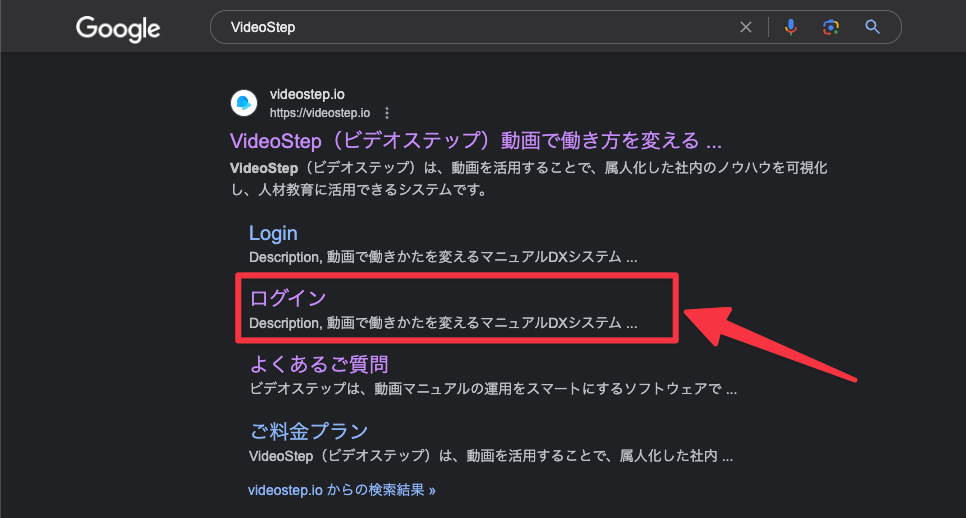Open the ログイン sitelink
Viewport: 966px width, 518px height.
(288, 298)
